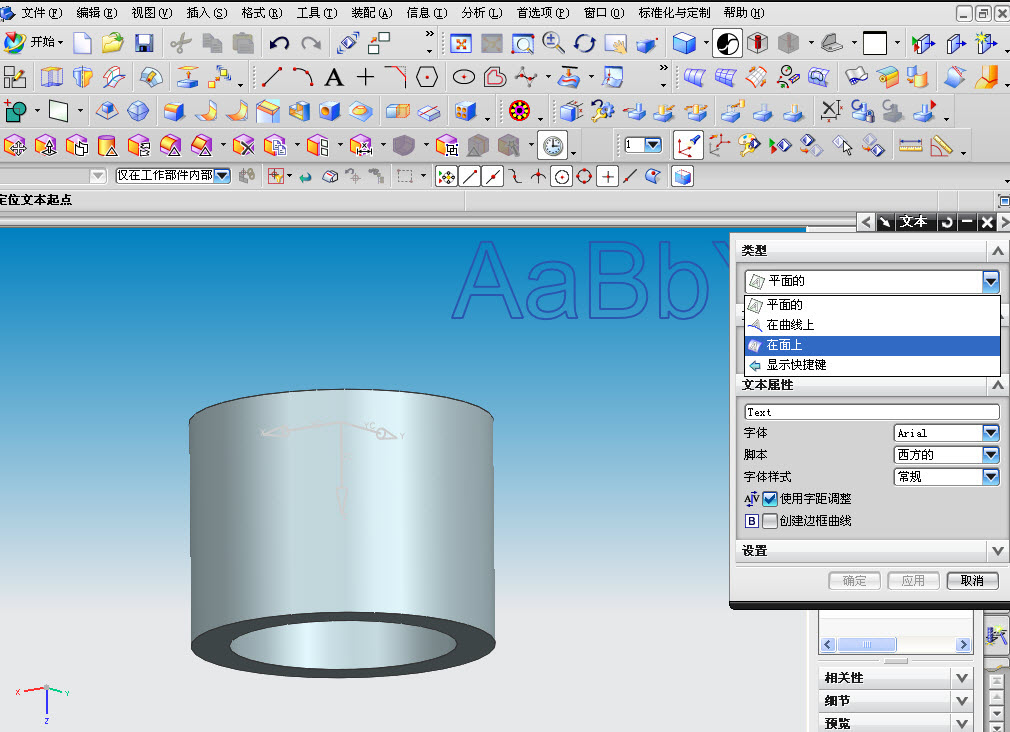The height and width of the screenshot is (732, 1010).
Task: Select the Arc curve tool
Action: pos(303,77)
